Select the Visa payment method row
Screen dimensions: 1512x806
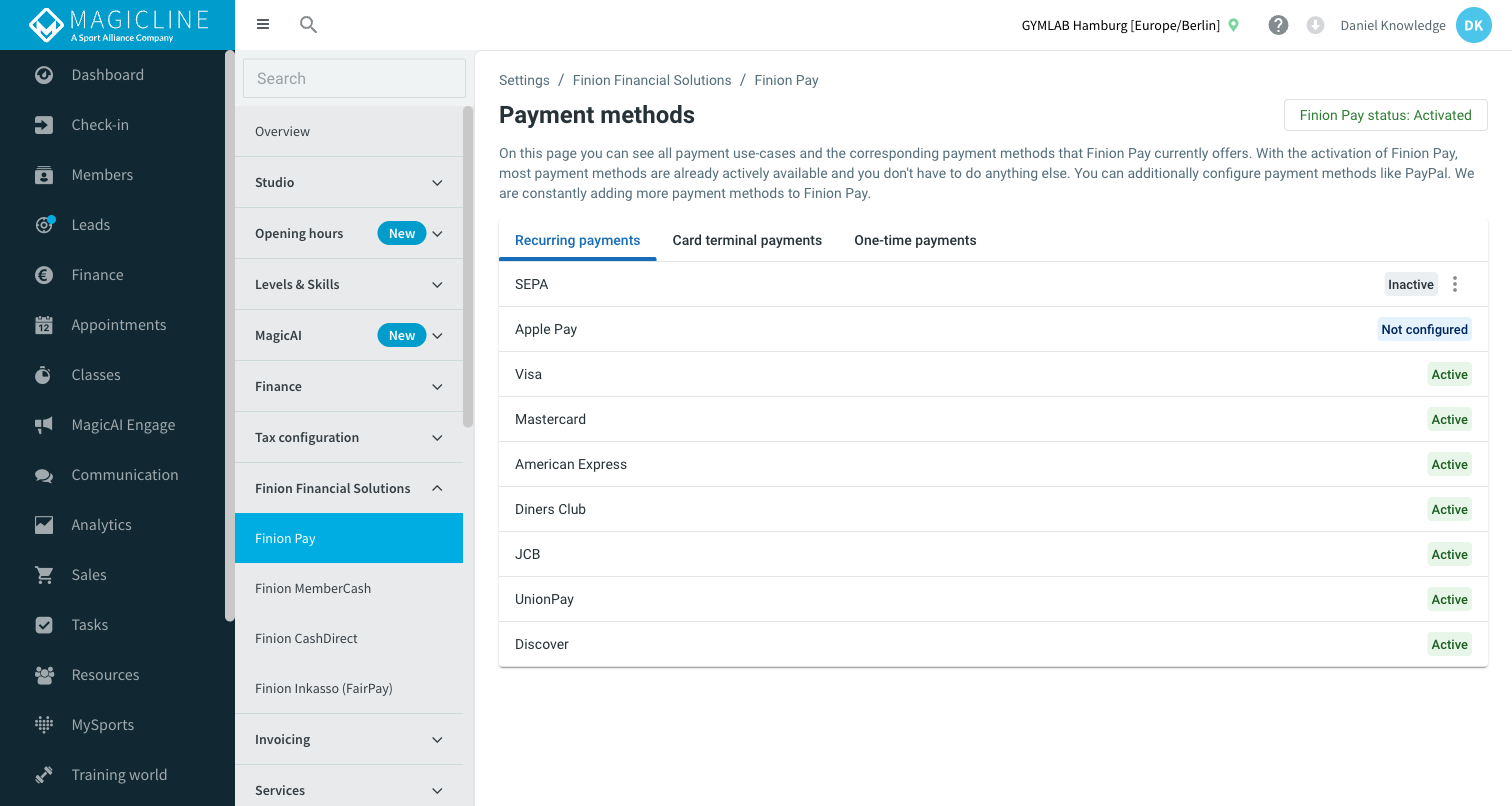pos(993,374)
